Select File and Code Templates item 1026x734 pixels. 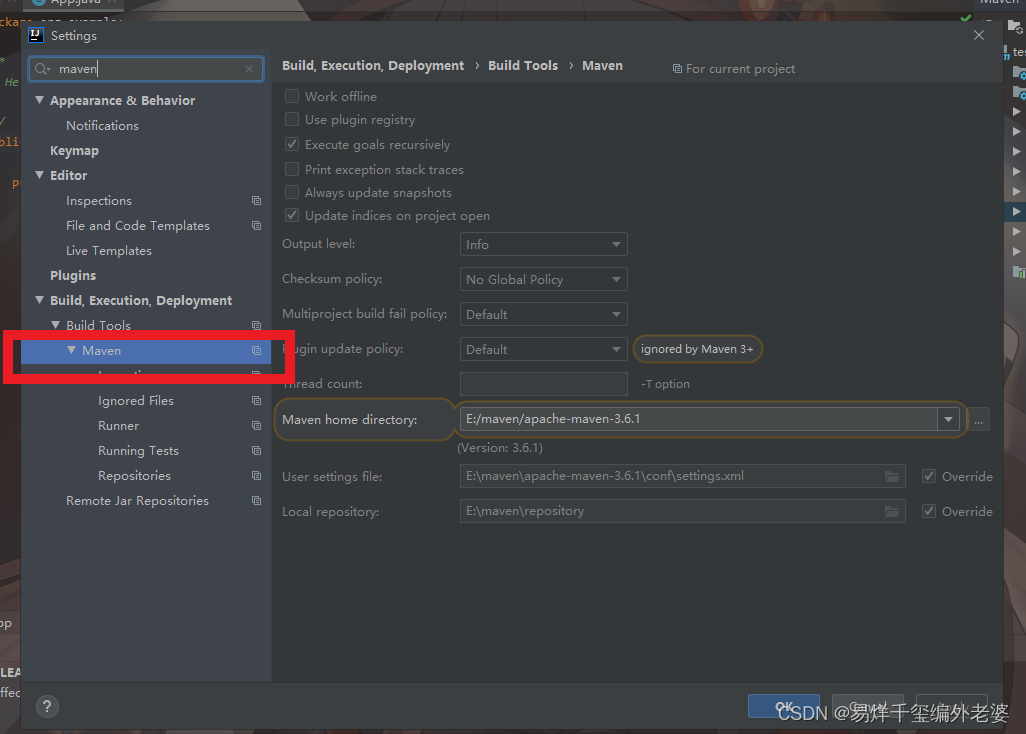pos(138,226)
